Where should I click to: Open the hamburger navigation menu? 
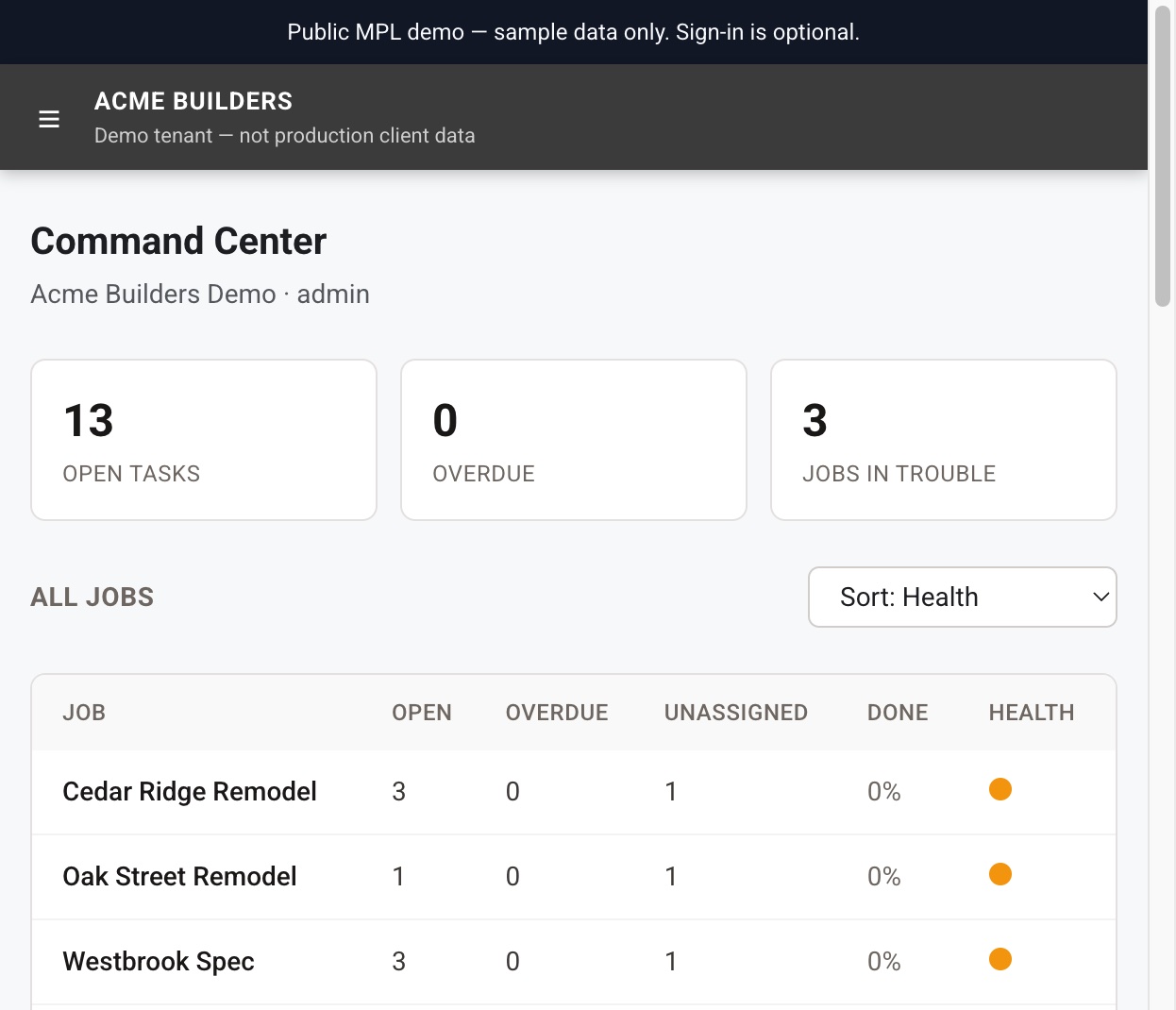pos(49,119)
